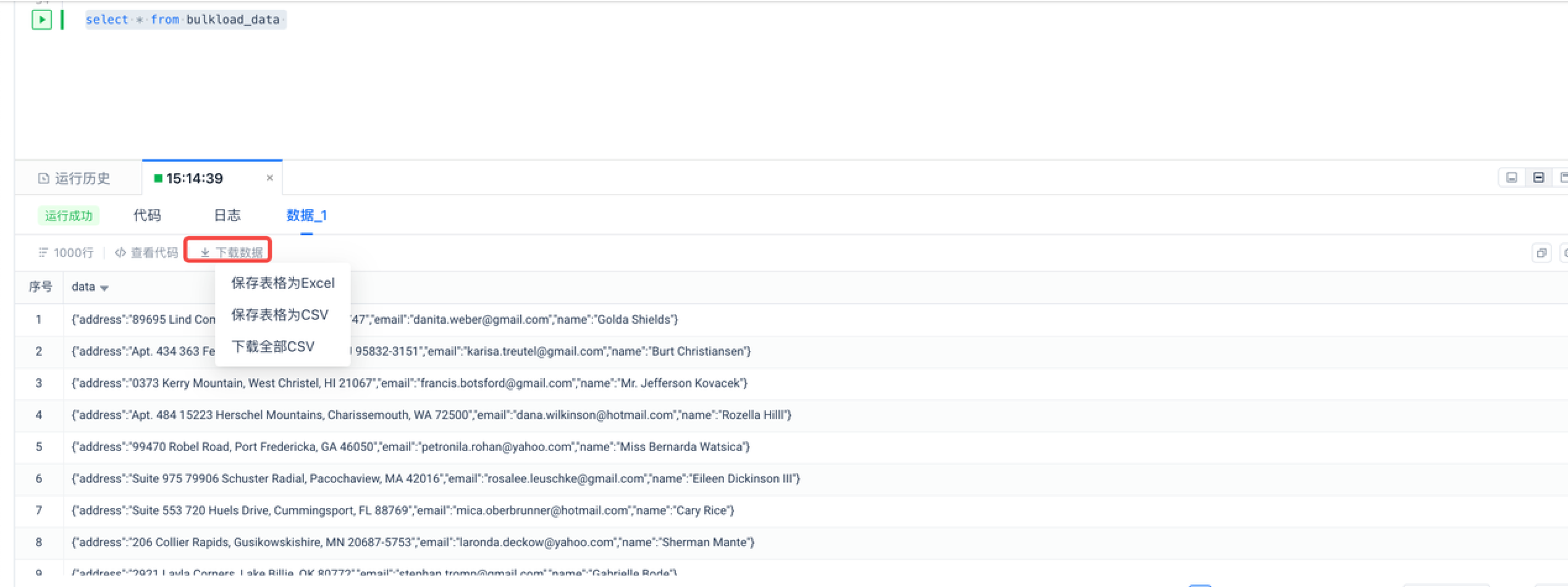
Task: Select the split-view panel layout icon
Action: coord(1538,178)
